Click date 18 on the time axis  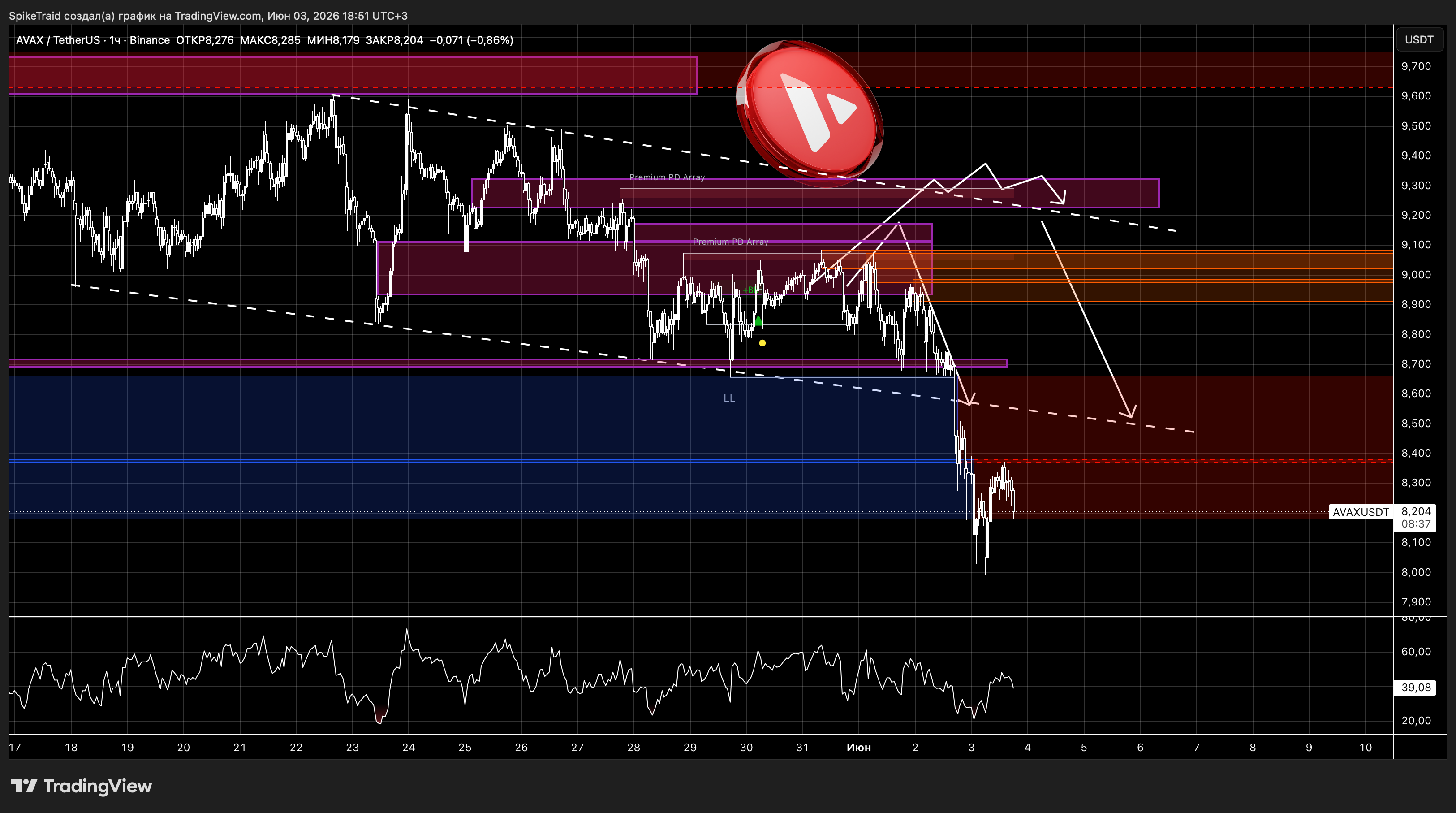click(x=71, y=748)
